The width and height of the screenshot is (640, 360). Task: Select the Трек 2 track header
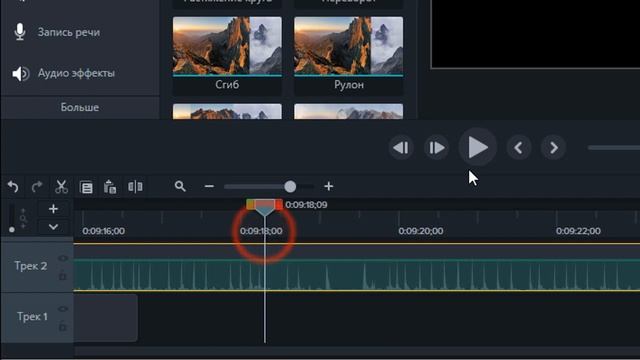tap(37, 266)
